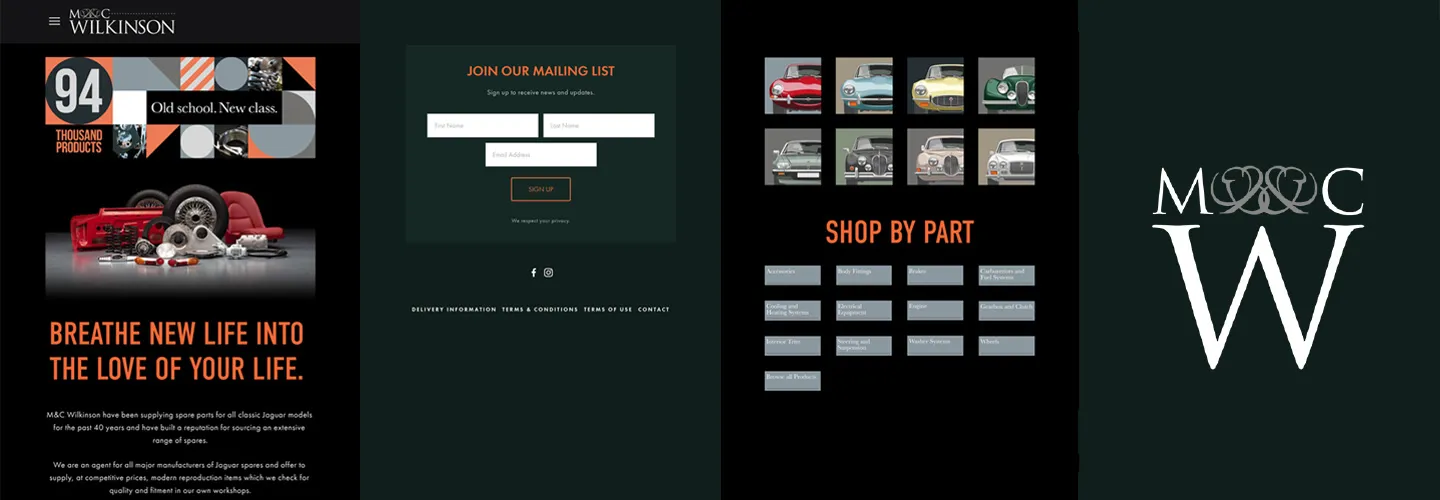
Task: Open the Body Fittings part category
Action: 864,275
